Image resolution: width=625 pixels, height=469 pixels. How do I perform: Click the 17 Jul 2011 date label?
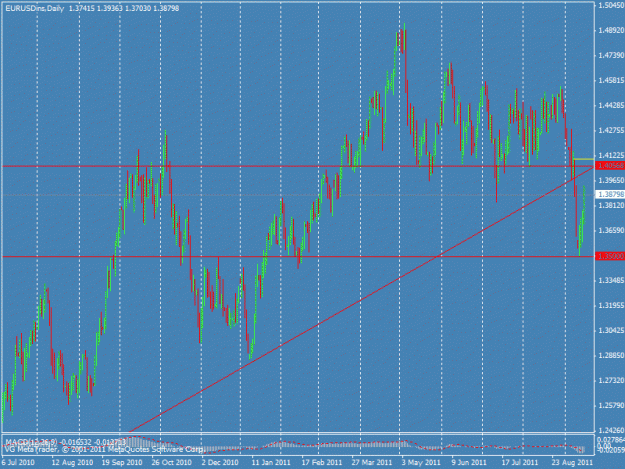[520, 463]
